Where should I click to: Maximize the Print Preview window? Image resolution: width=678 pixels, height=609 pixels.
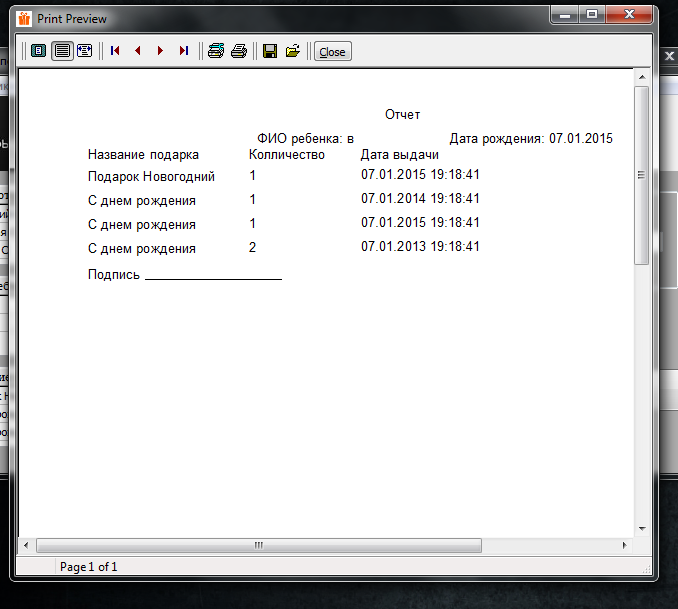pyautogui.click(x=592, y=15)
